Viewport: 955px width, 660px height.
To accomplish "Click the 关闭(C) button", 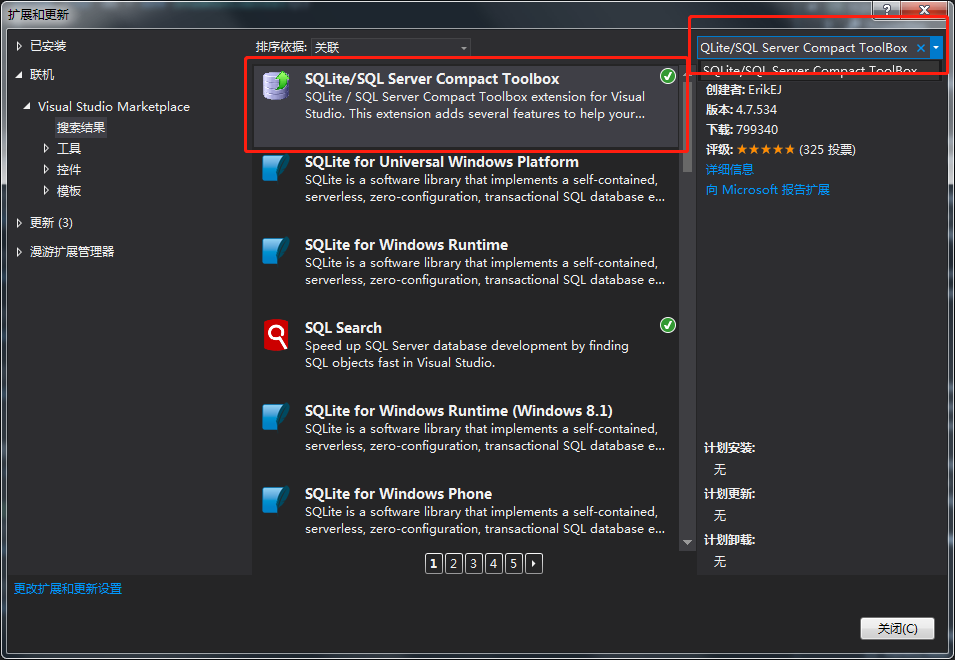I will point(897,628).
